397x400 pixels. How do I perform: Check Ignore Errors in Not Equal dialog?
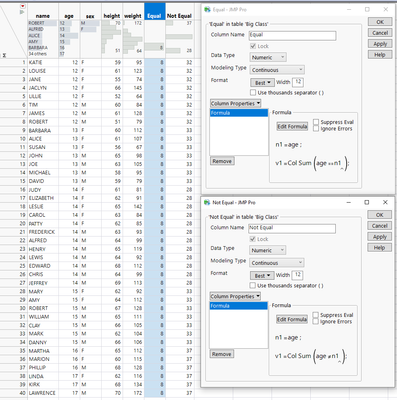click(x=316, y=321)
